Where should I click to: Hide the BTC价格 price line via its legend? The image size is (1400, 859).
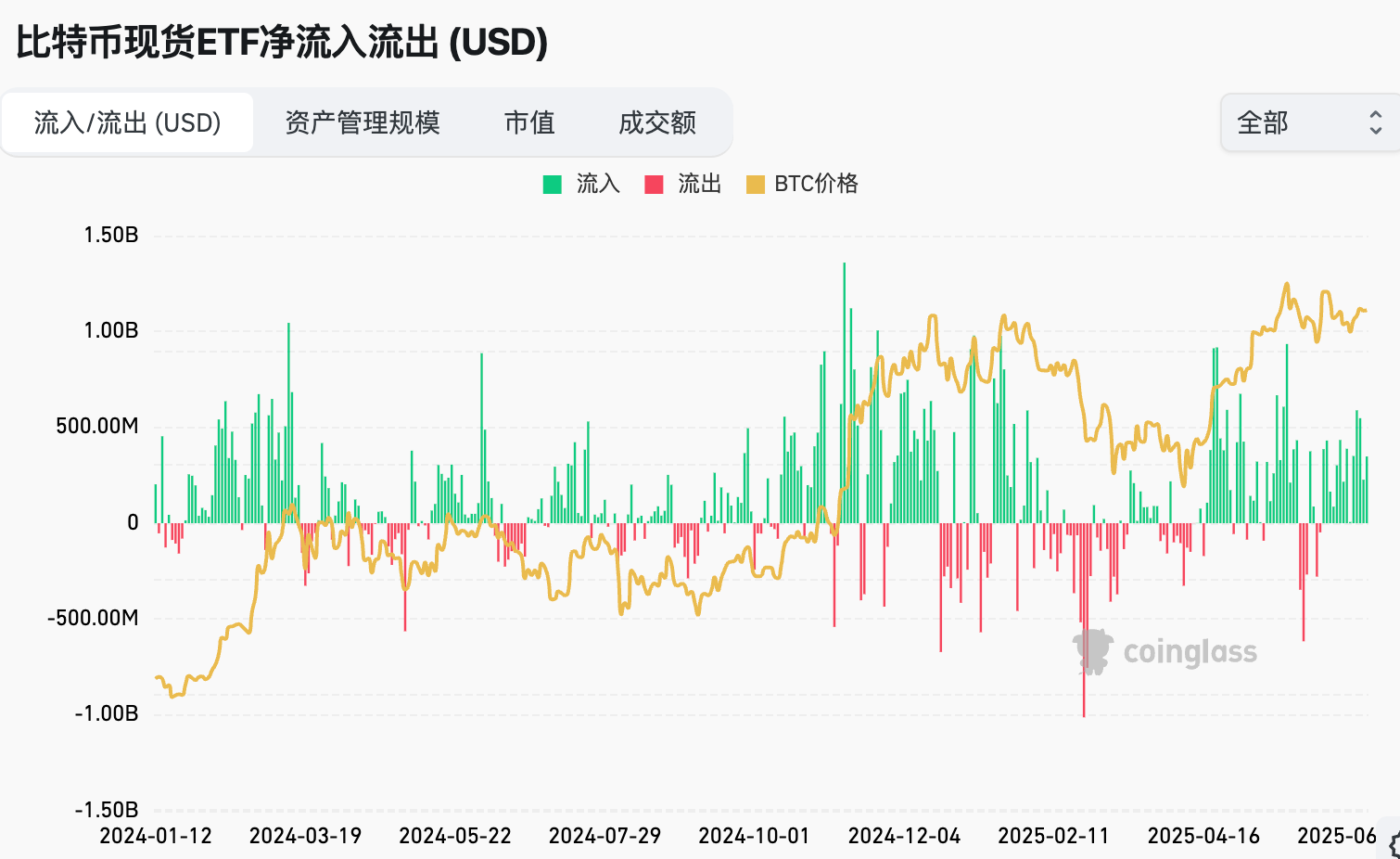816,184
